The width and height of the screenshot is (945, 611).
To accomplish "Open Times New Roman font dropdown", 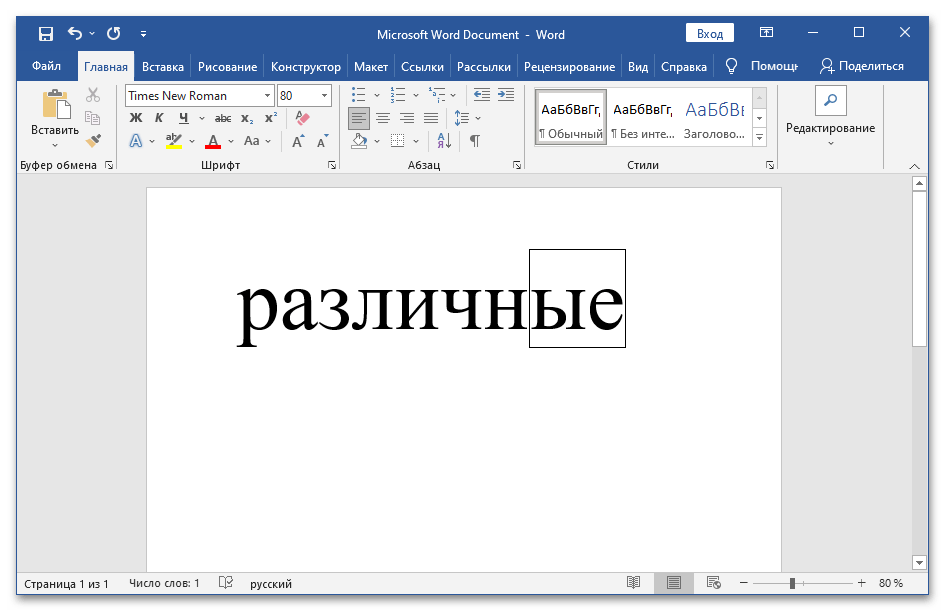I will click(x=267, y=96).
